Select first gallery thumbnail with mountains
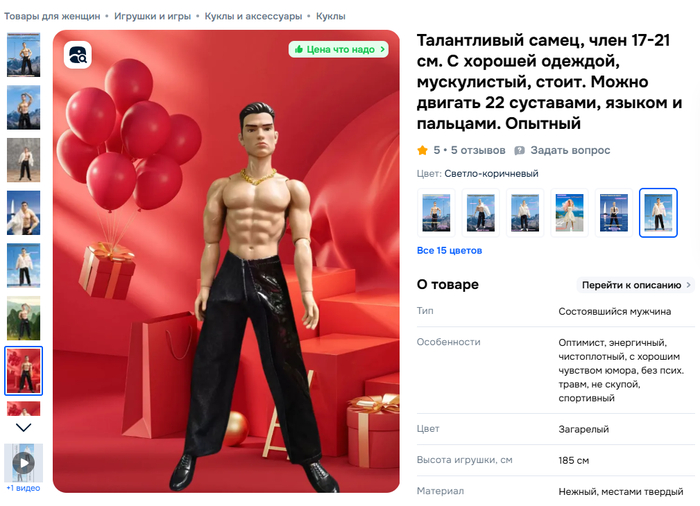Image resolution: width=700 pixels, height=506 pixels. 24,54
